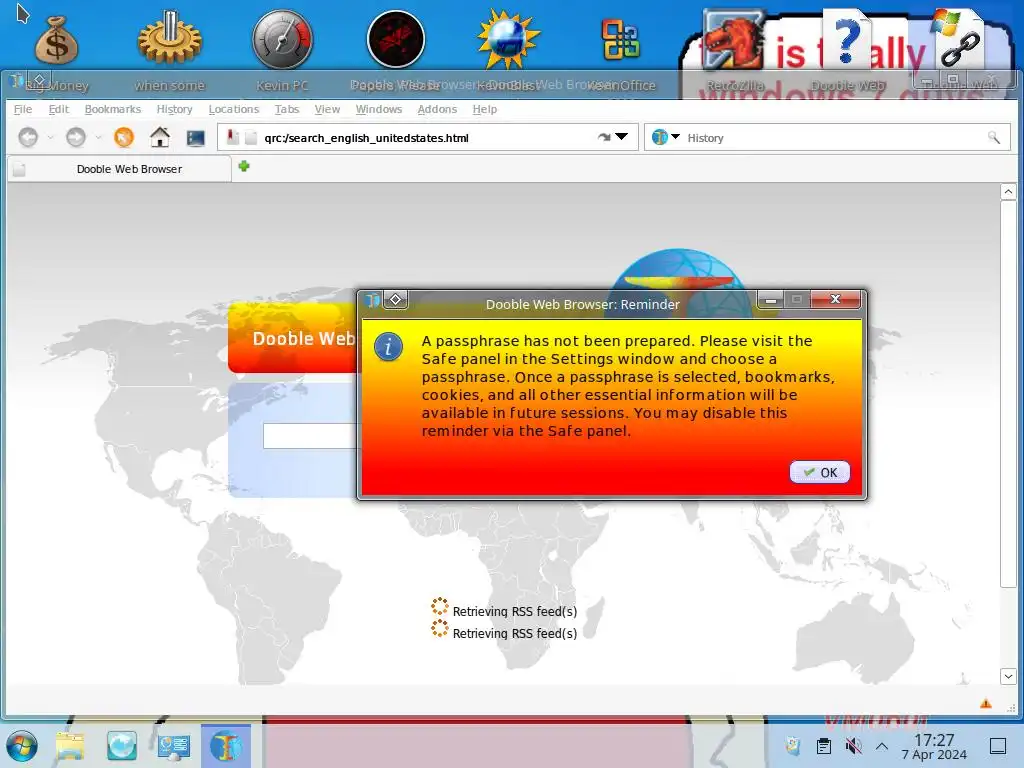Open the RetroZilla dinosaur desktop icon
The image size is (1024, 768).
pyautogui.click(x=735, y=39)
